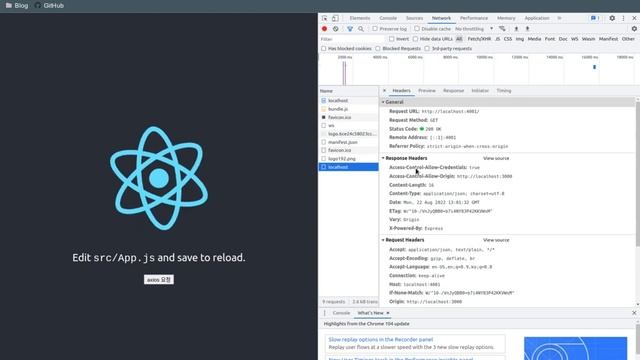Viewport: 640px width, 360px height.
Task: Stop recording network log (red circle)
Action: (324, 29)
